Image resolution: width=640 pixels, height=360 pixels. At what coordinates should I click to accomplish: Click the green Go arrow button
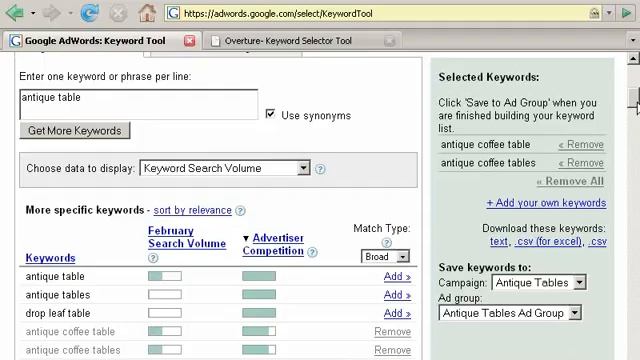click(x=626, y=13)
